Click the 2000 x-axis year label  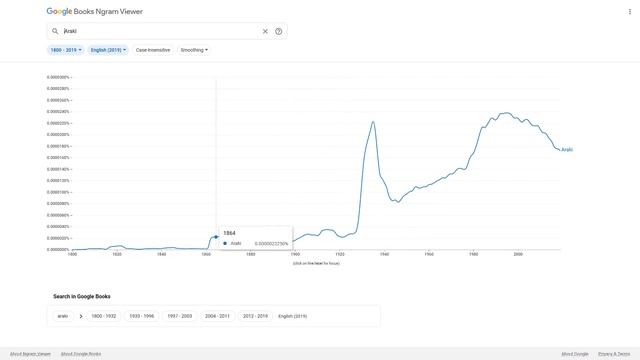[518, 254]
